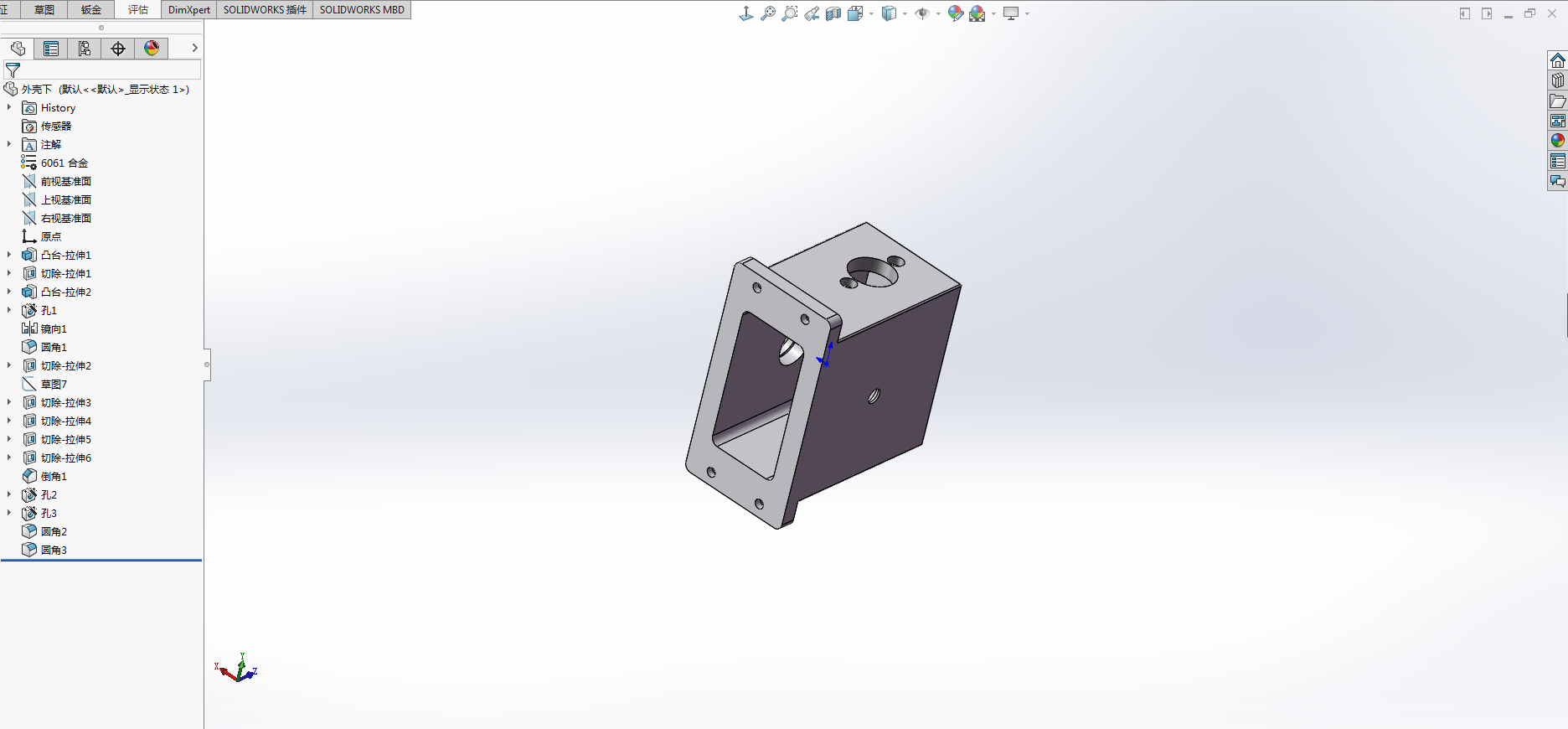This screenshot has width=1568, height=729.
Task: Expand the 切除-拉伸2 feature
Action: [x=9, y=365]
